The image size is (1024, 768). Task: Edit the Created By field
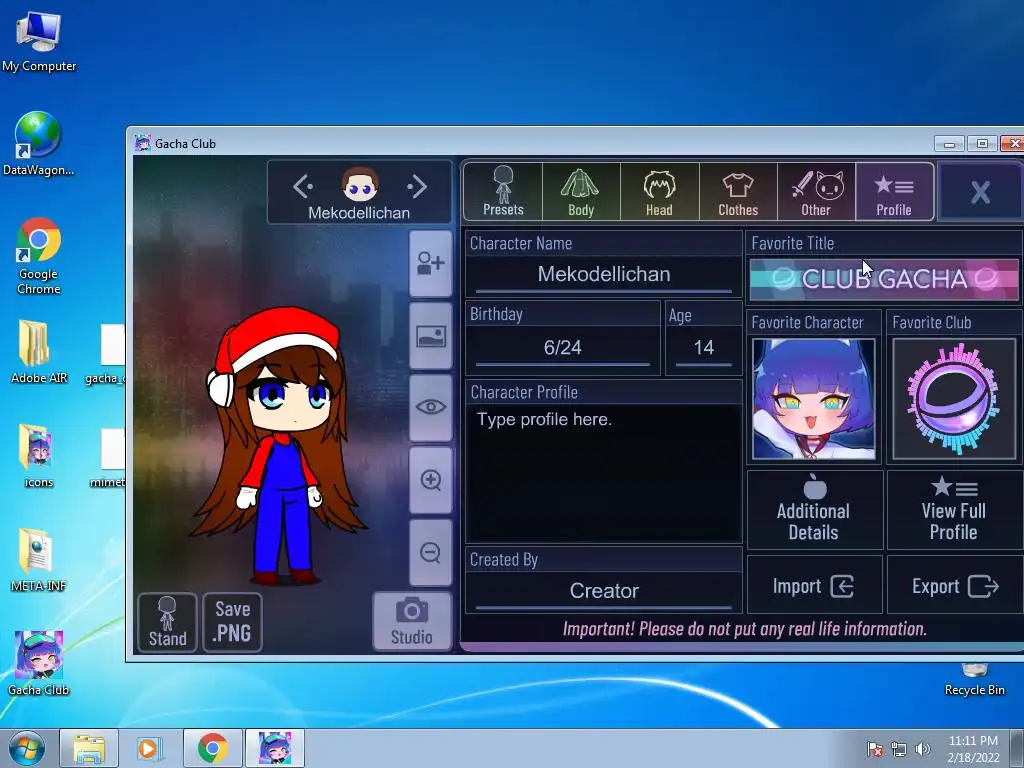point(603,591)
